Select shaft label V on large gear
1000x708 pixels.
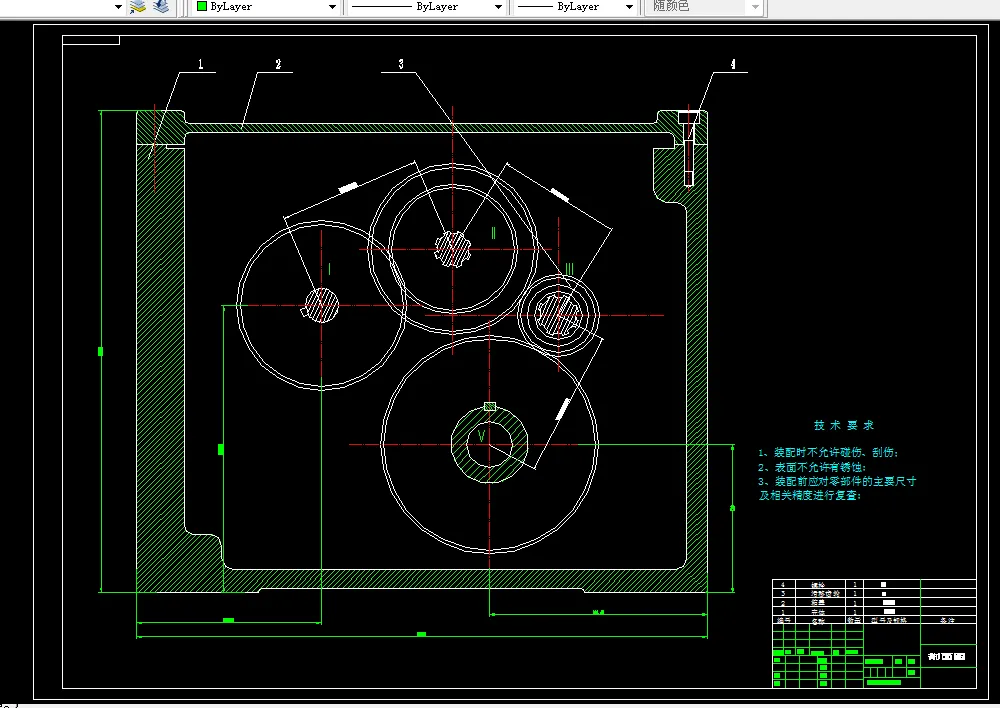click(x=482, y=436)
